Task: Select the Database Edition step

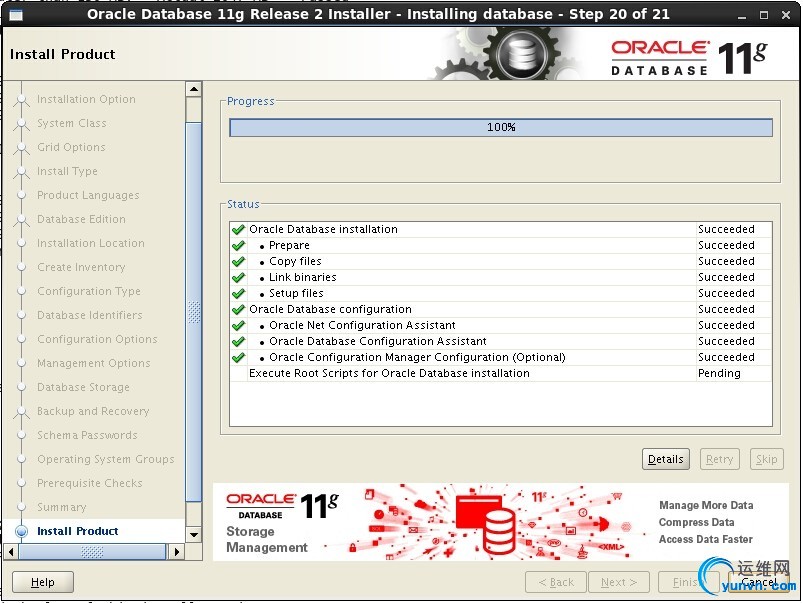Action: point(81,219)
